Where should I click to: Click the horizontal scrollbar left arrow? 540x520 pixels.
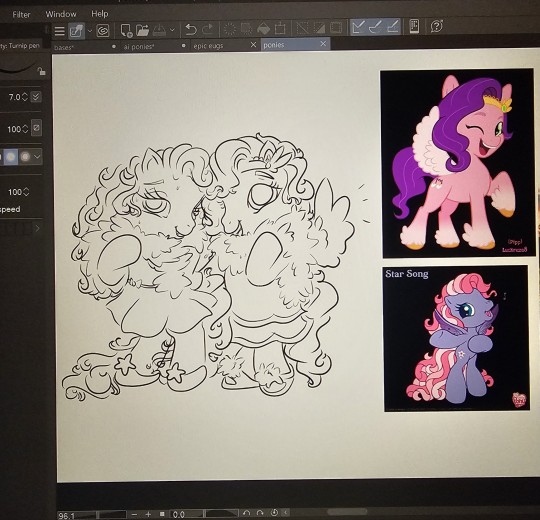(286, 512)
